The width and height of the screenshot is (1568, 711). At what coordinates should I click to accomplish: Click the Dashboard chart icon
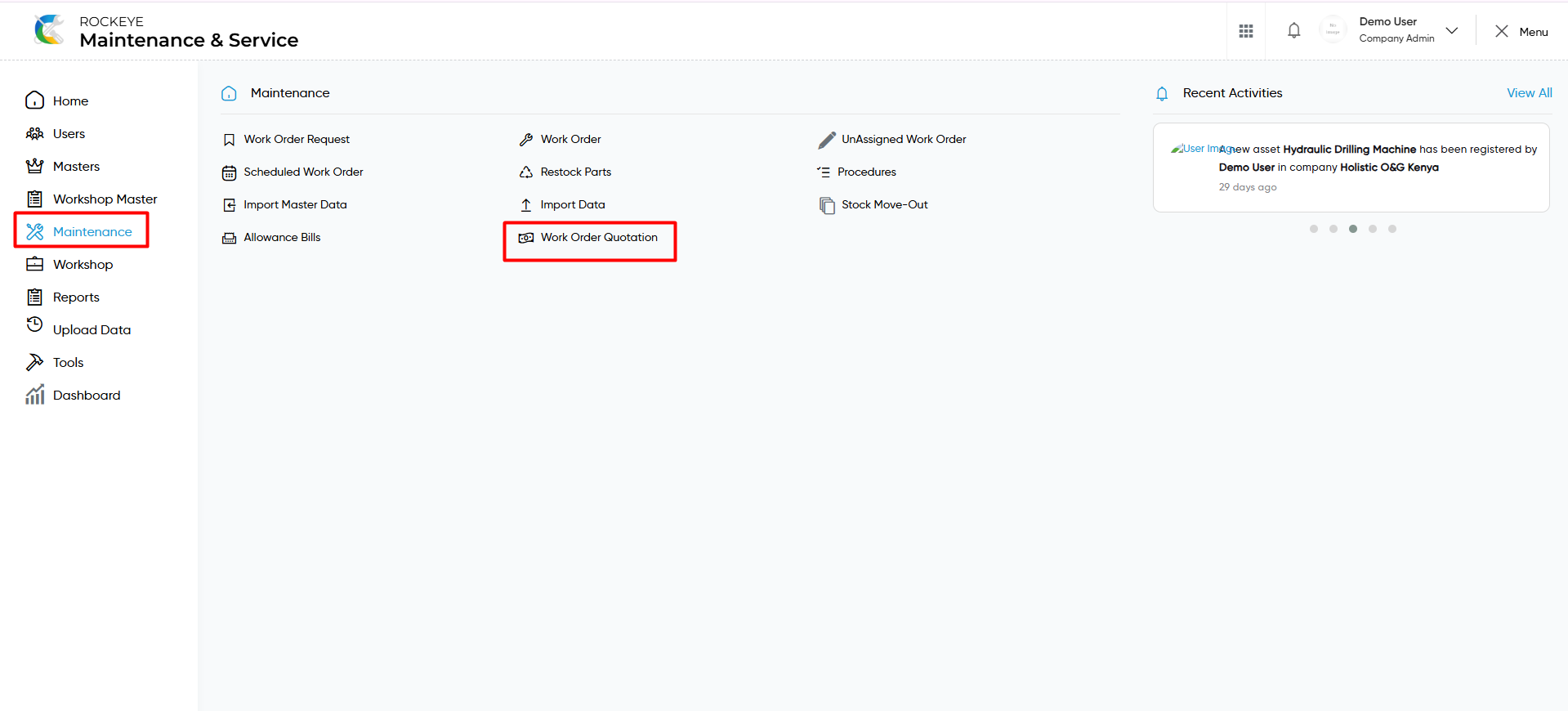pyautogui.click(x=34, y=395)
